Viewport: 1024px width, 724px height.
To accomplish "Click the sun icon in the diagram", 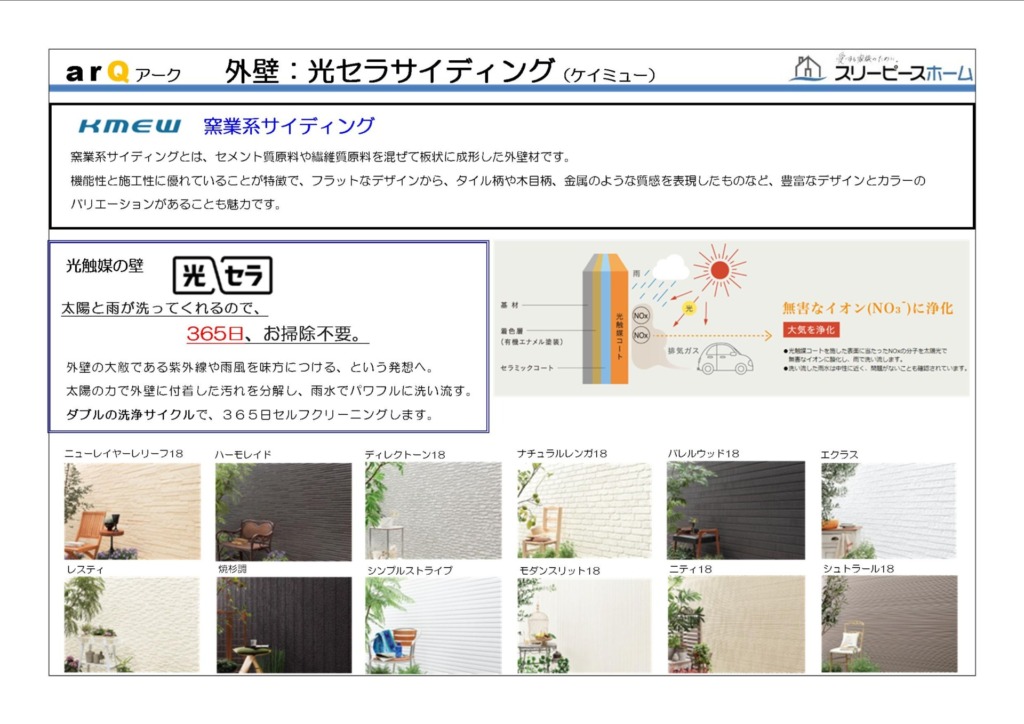I will [x=719, y=270].
